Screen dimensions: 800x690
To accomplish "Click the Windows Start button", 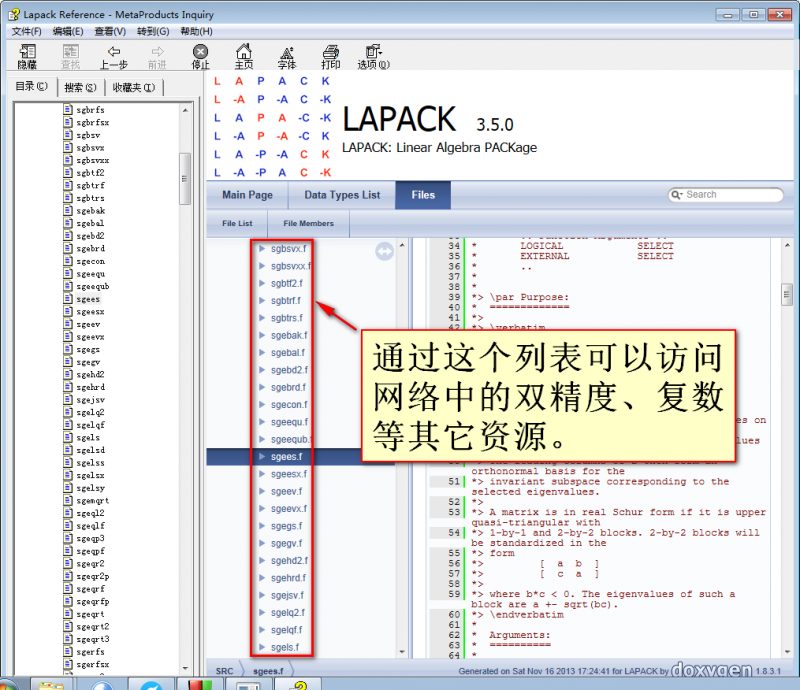I will click(8, 684).
